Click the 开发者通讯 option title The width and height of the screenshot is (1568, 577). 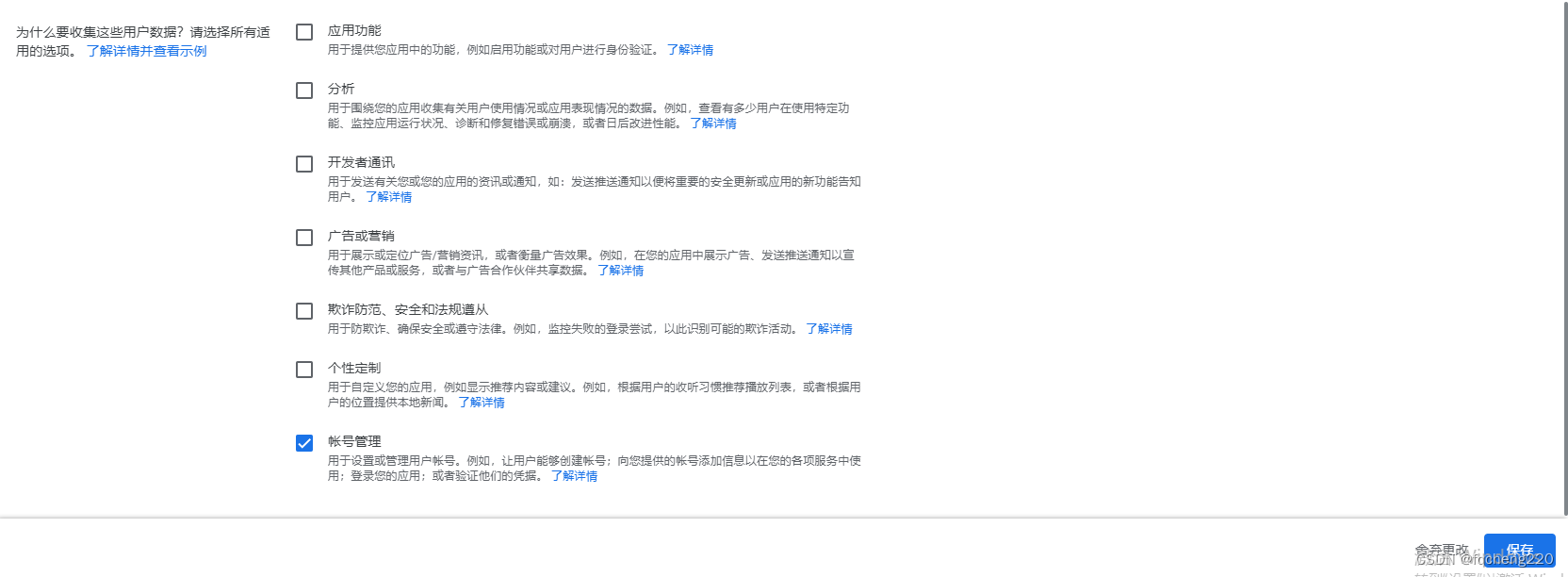tap(361, 162)
